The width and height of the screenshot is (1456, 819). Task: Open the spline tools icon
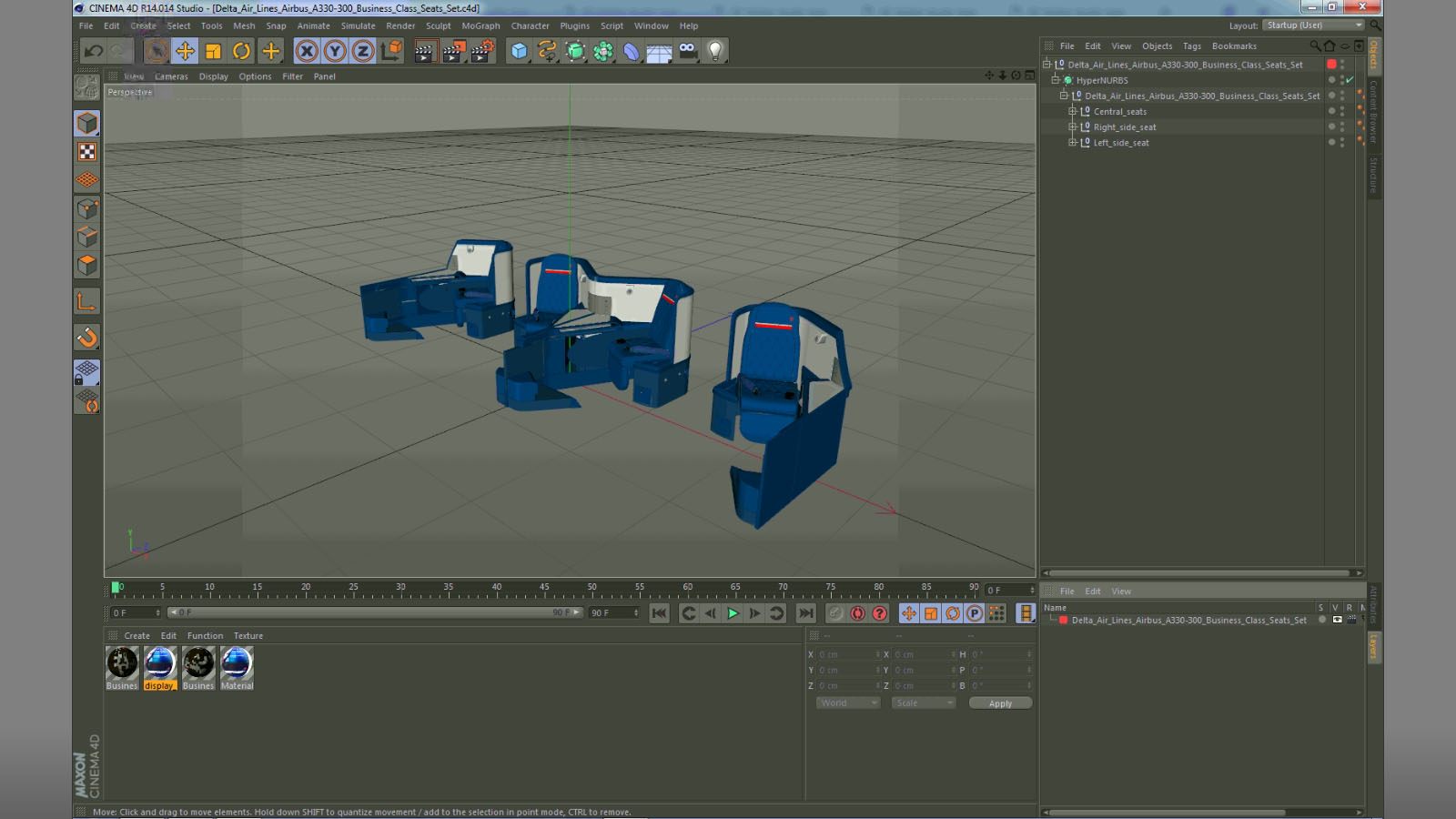(547, 51)
